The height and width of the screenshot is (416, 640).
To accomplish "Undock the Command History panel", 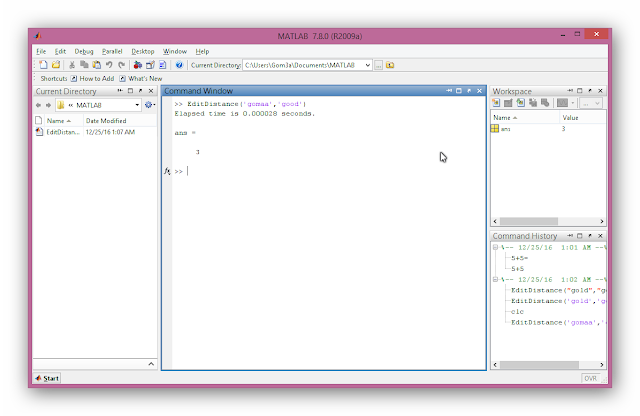I will coord(590,236).
